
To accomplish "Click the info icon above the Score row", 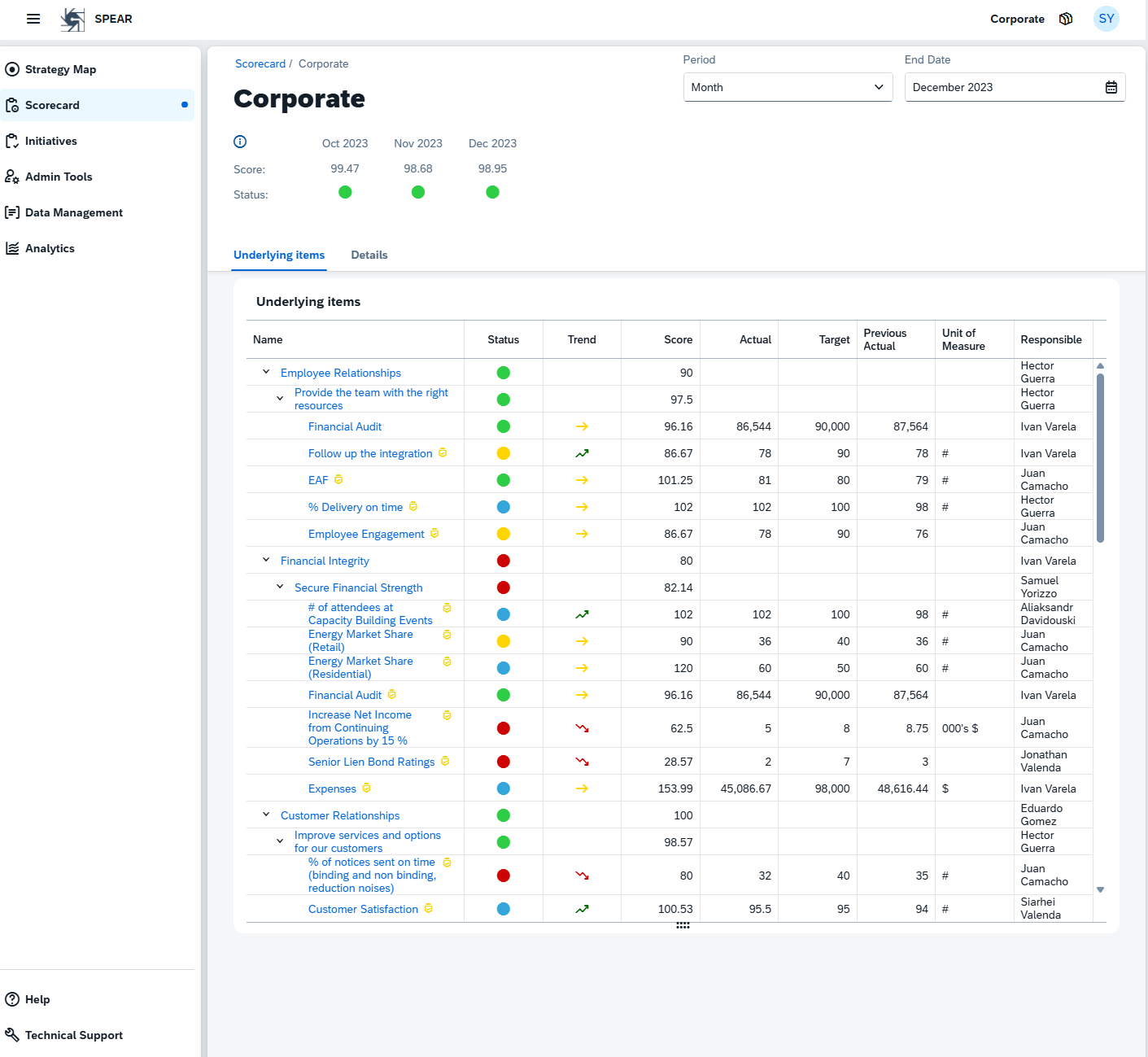I will coord(240,142).
